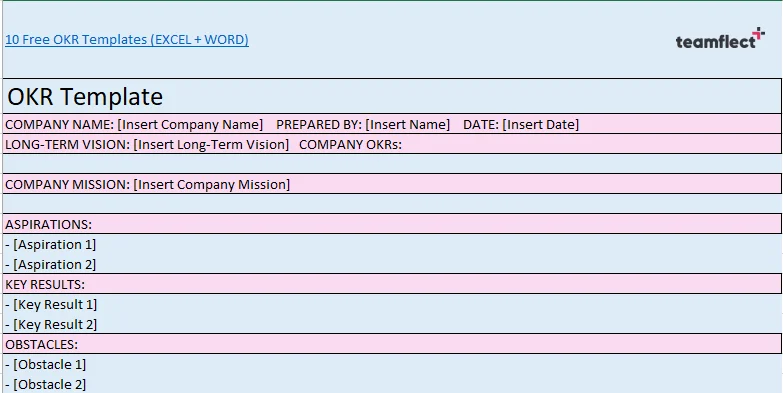Screen dimensions: 783x393
Task: Select the OBSTACLES: header cell
Action: 392,344
